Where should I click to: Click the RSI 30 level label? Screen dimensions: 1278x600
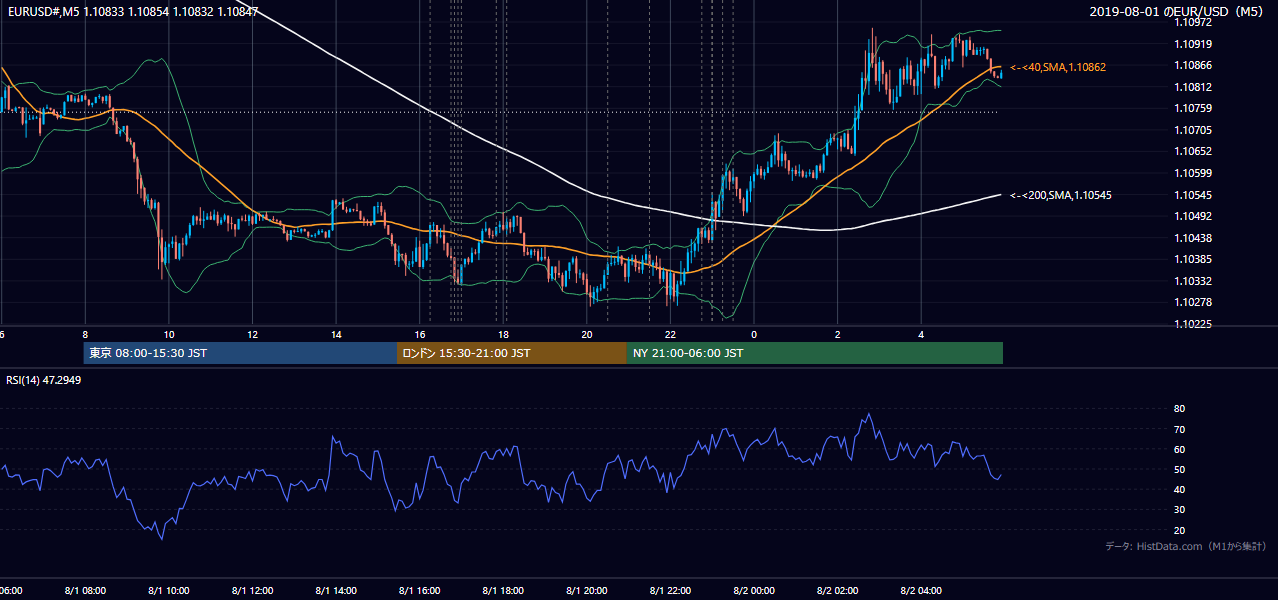coord(1179,510)
